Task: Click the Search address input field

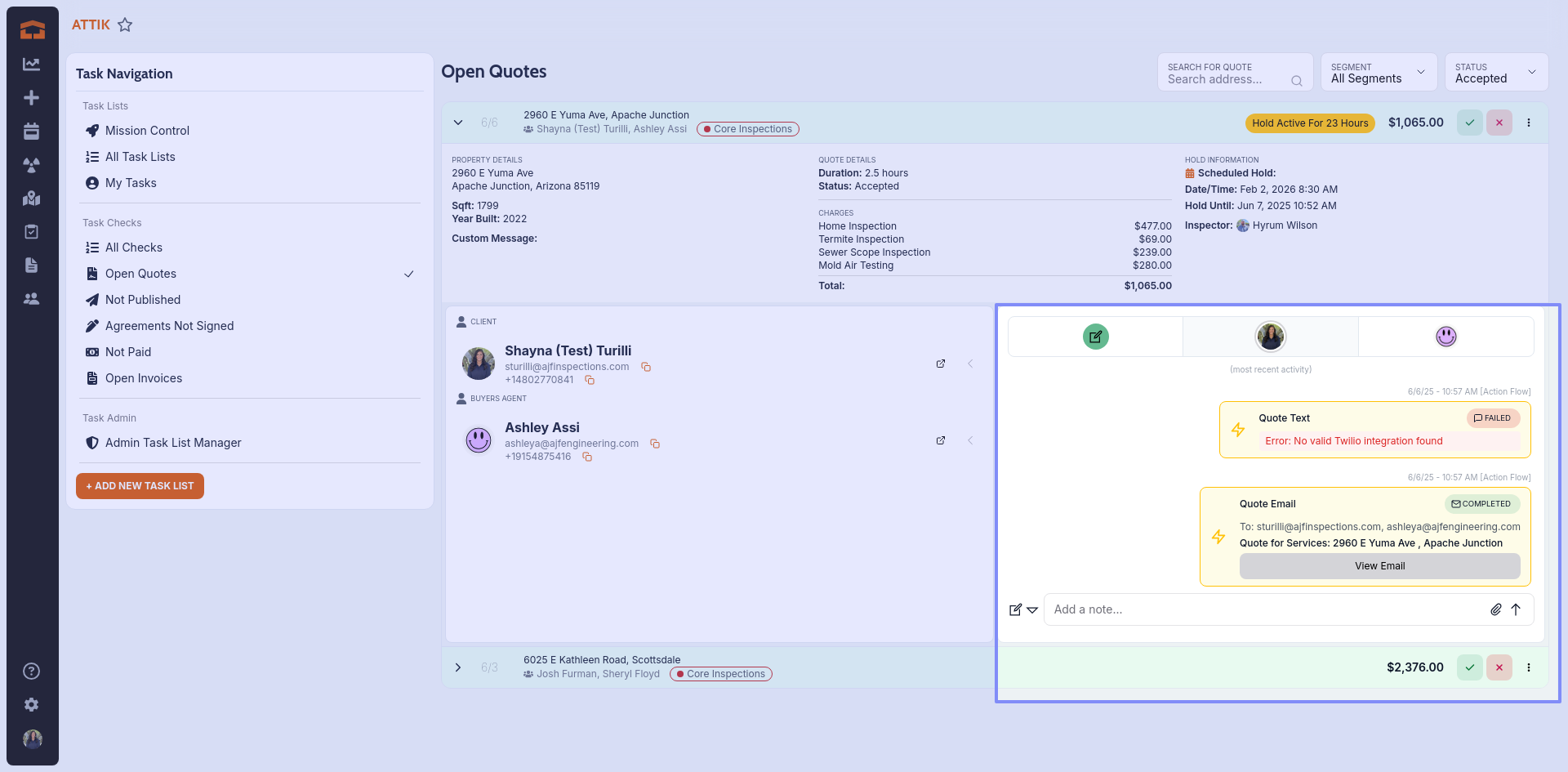Action: coord(1225,79)
